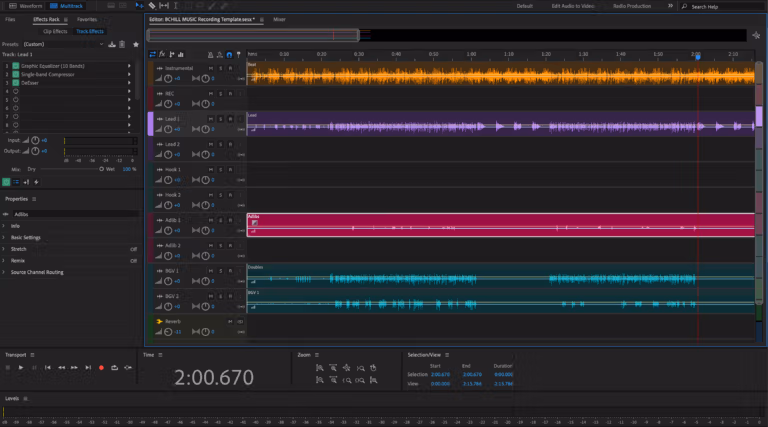Toggle Loop Playback in Transport

pyautogui.click(x=114, y=367)
